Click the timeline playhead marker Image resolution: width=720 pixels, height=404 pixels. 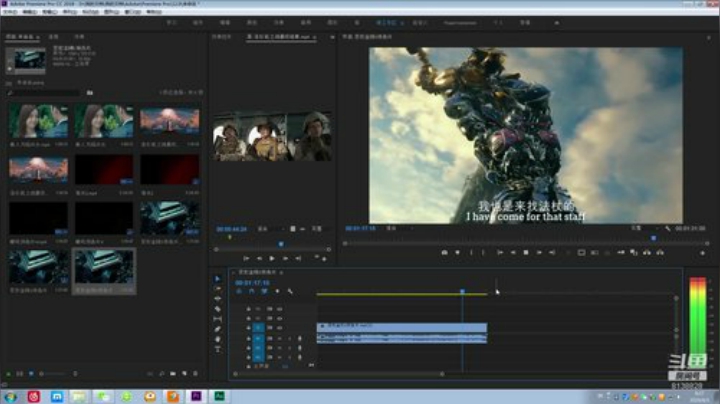point(462,291)
